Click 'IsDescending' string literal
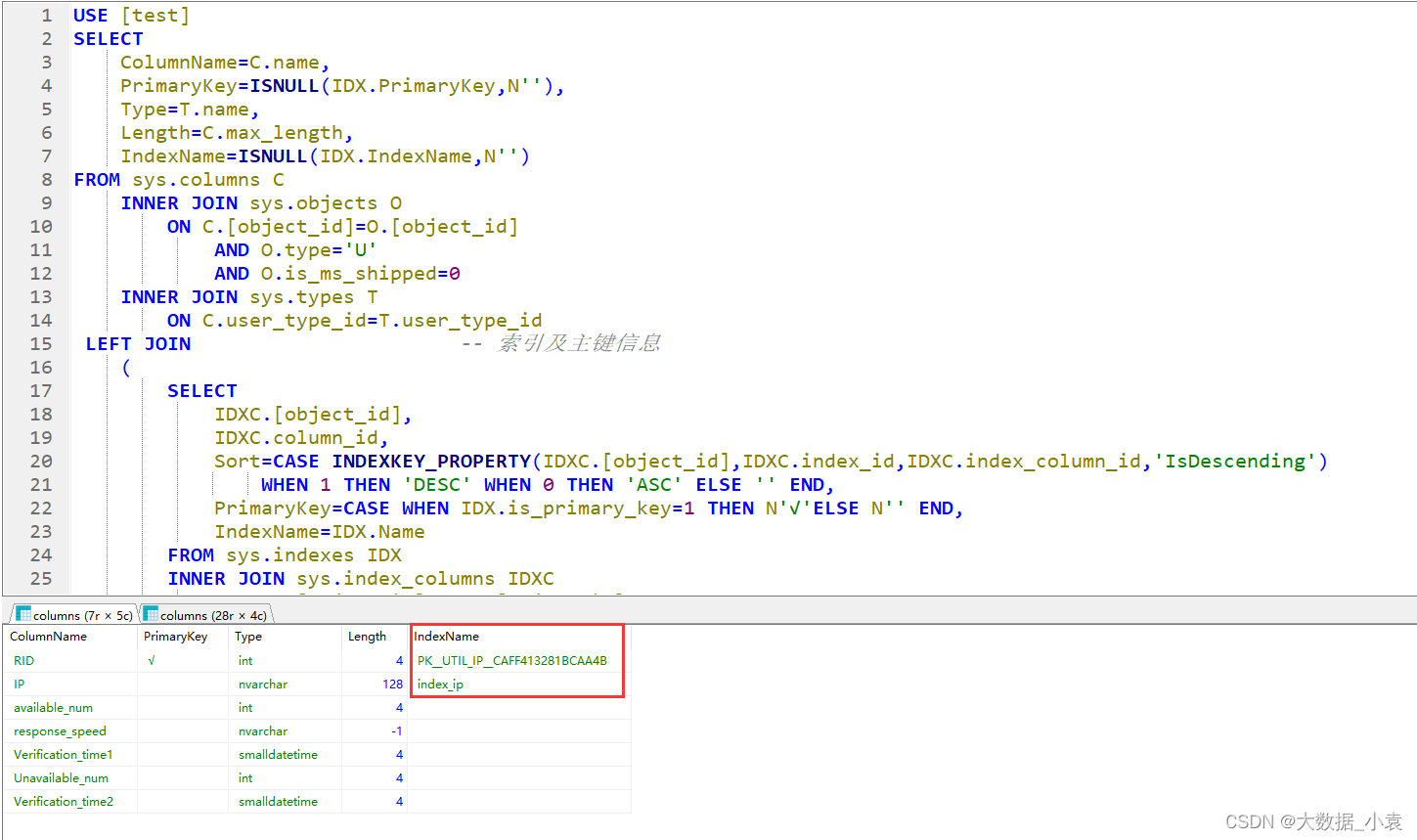 point(1235,462)
